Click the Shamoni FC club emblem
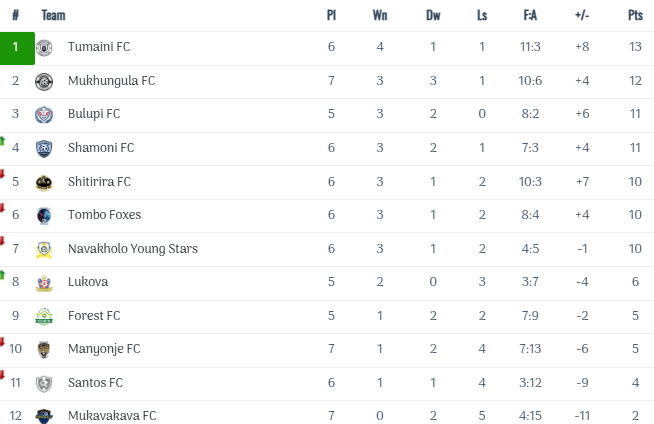654x424 pixels. tap(44, 148)
